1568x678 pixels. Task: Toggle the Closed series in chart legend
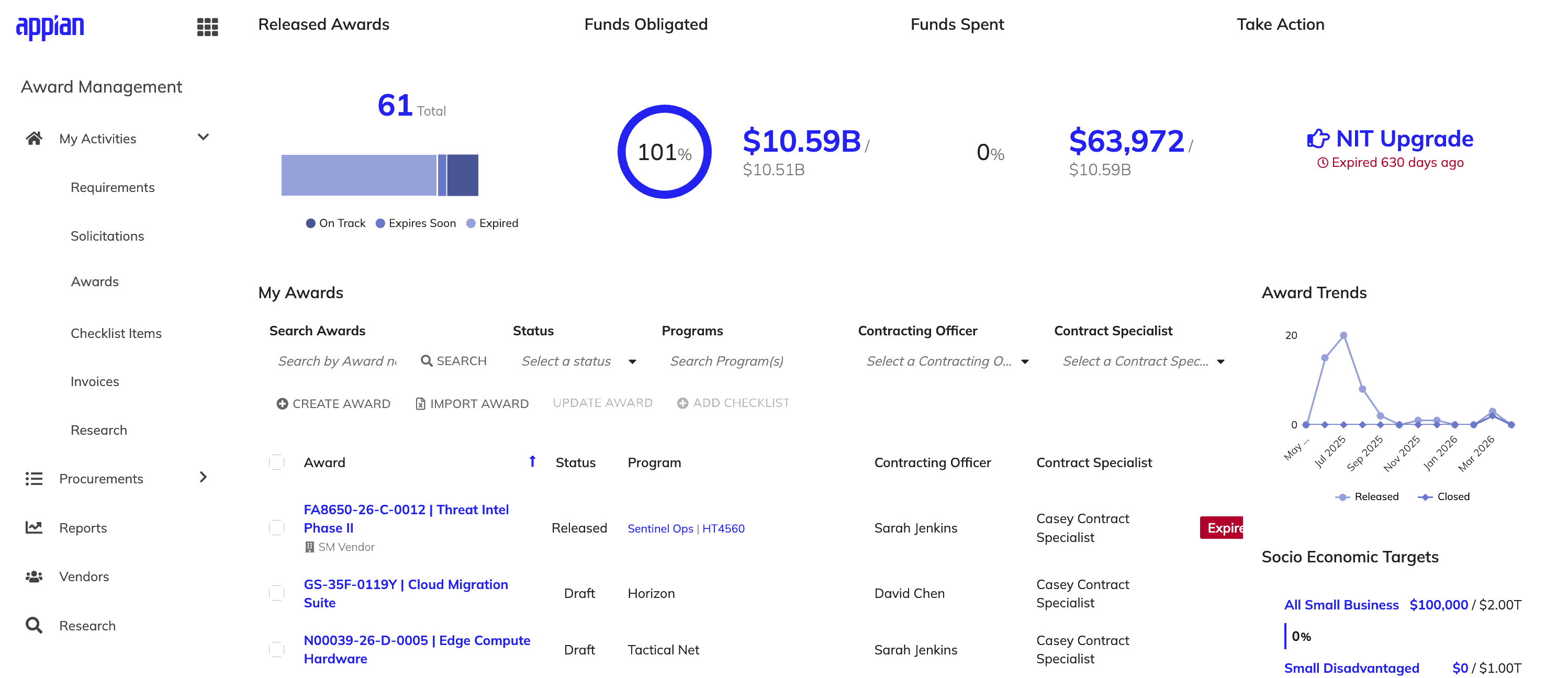[x=1444, y=496]
